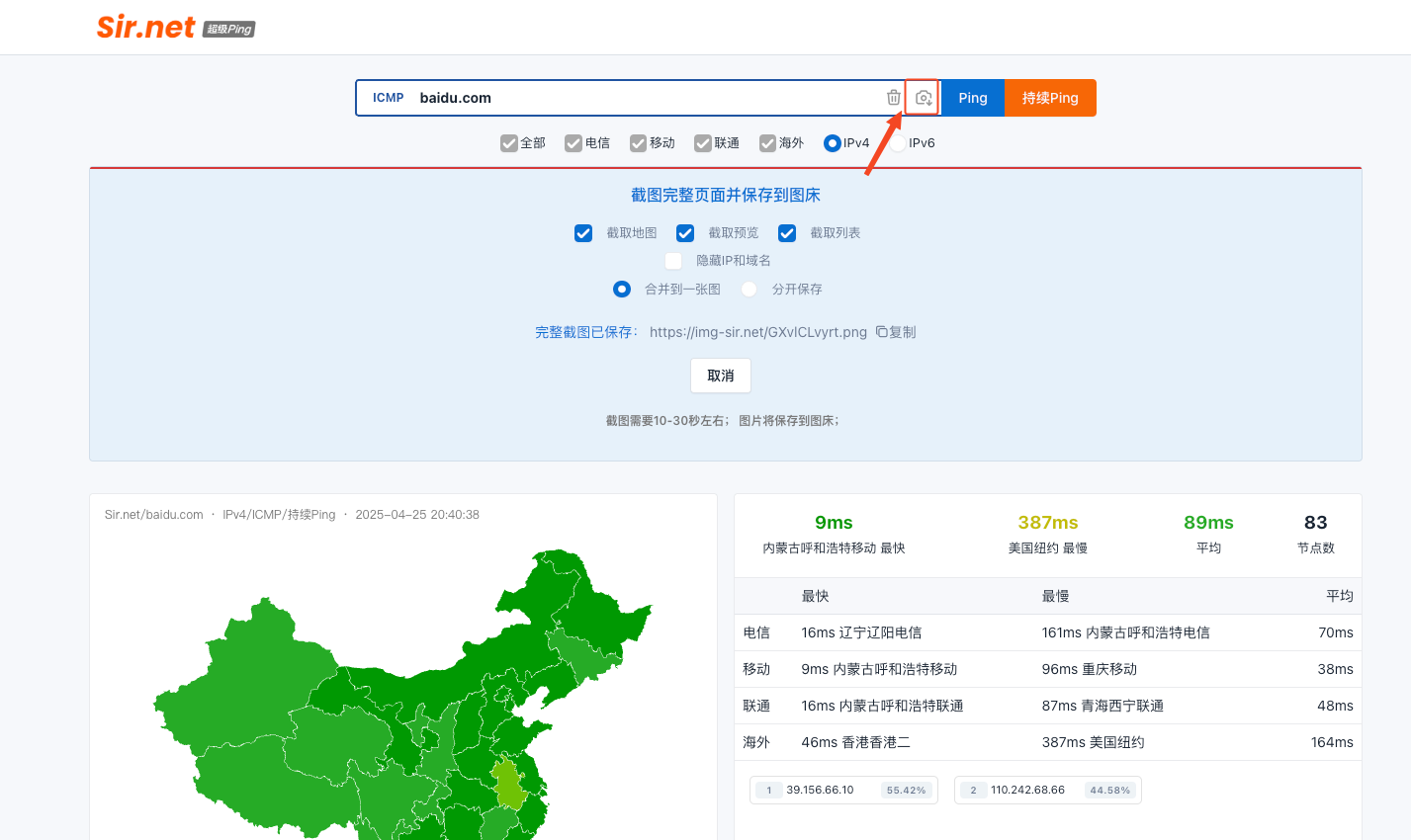1411x840 pixels.
Task: Click 387ms 美国纽约 table cell
Action: click(x=1093, y=742)
